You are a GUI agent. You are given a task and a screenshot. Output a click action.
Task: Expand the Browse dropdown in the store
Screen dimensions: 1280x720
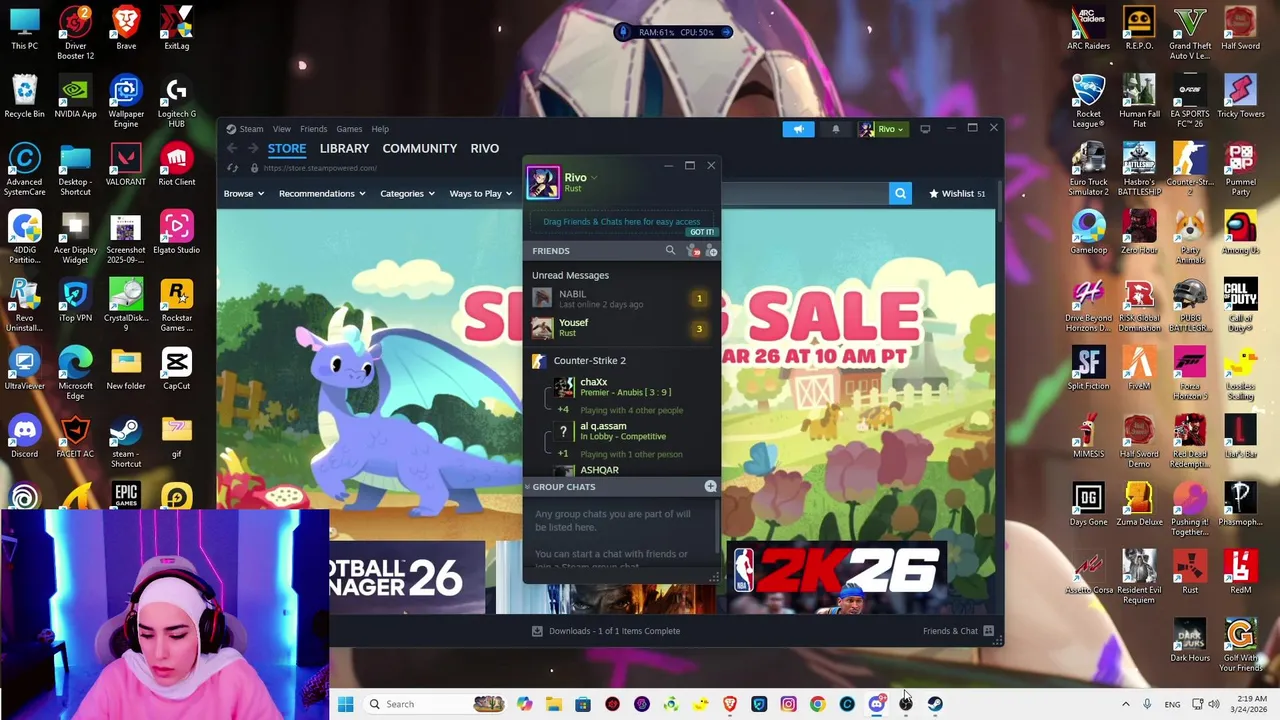pyautogui.click(x=244, y=194)
